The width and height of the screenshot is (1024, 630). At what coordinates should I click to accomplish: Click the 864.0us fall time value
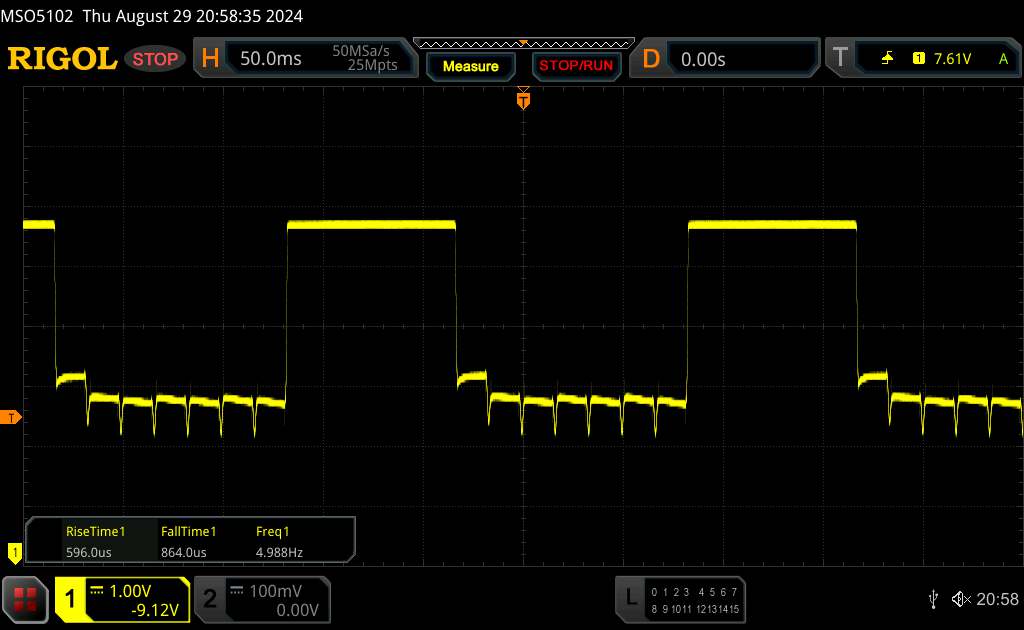pyautogui.click(x=184, y=552)
